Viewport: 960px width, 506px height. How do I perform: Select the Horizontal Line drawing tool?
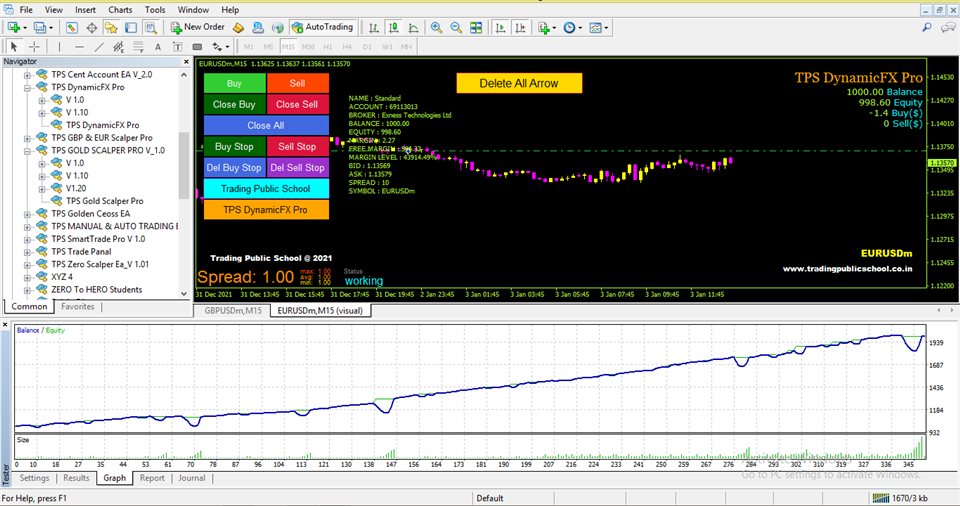[x=79, y=47]
